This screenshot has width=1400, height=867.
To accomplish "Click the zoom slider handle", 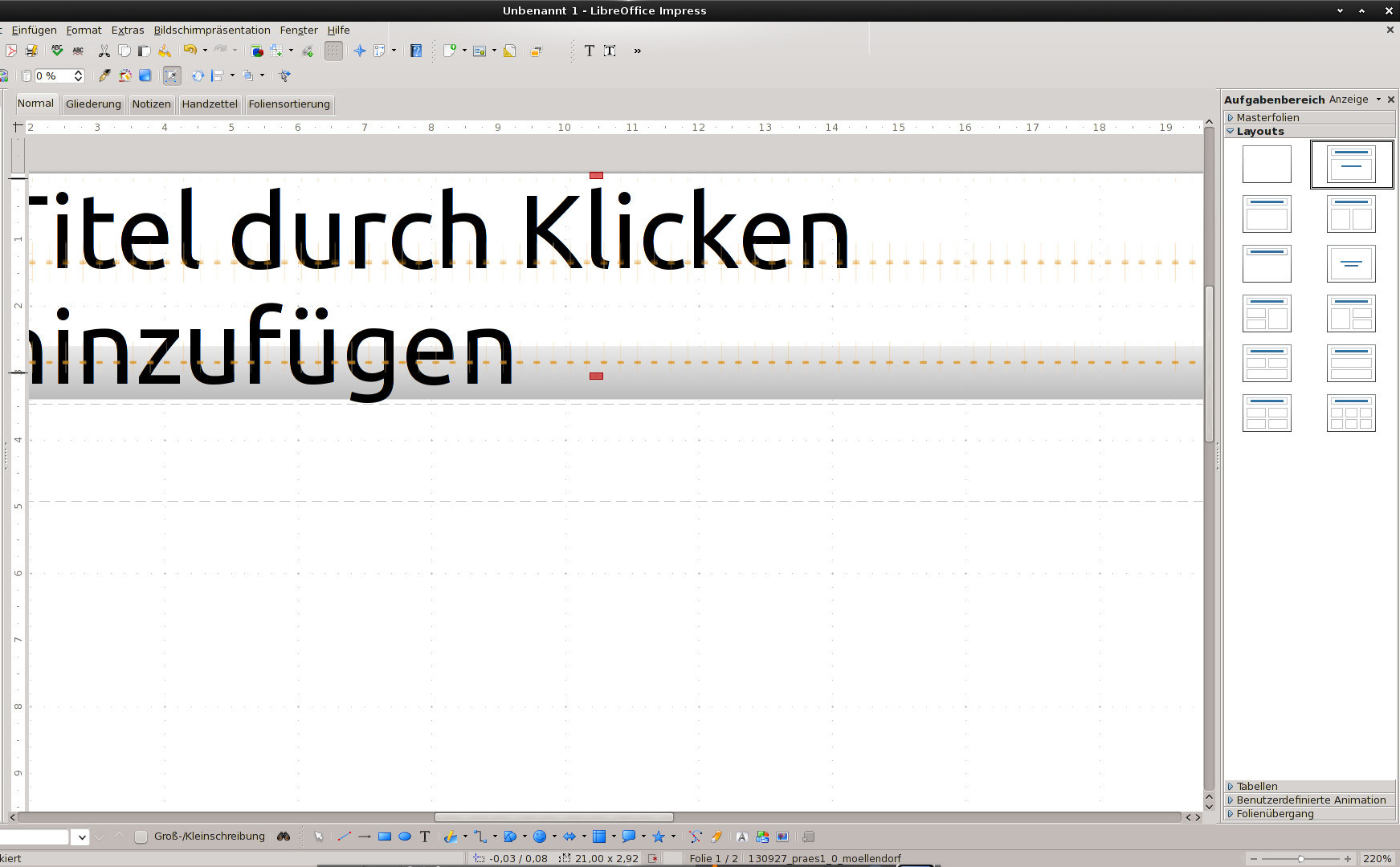I will click(x=1300, y=858).
